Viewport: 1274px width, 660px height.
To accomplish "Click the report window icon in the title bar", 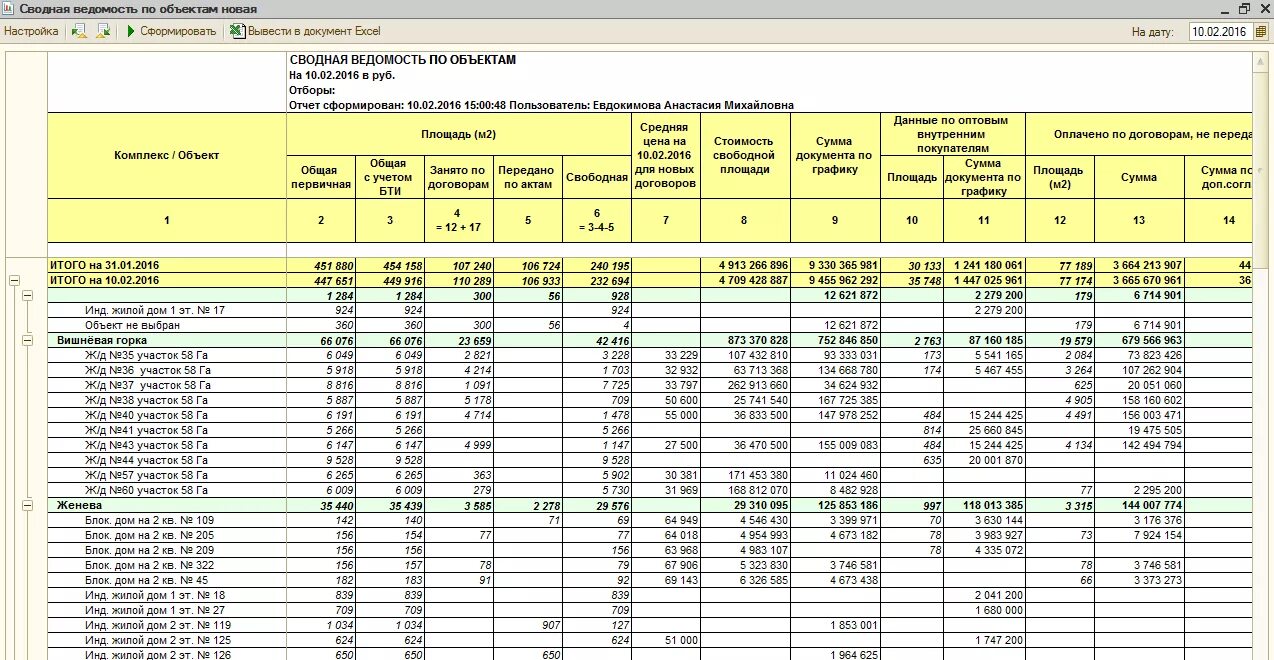I will (8, 8).
